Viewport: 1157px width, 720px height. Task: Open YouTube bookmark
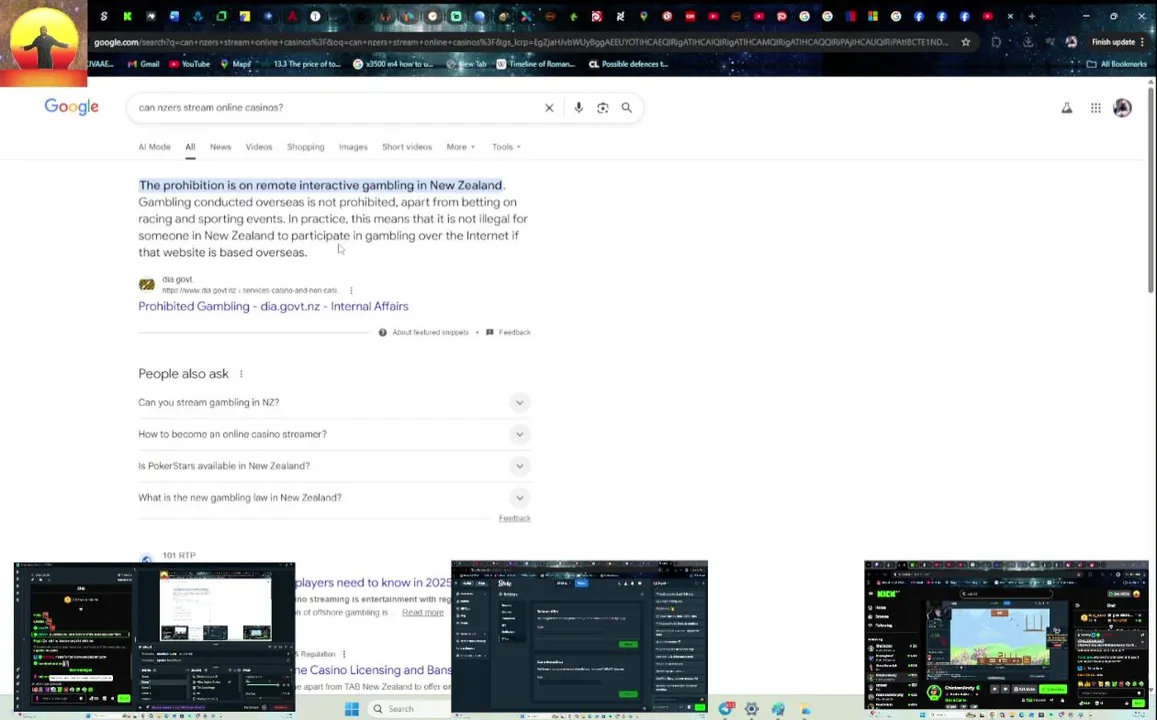click(x=190, y=64)
